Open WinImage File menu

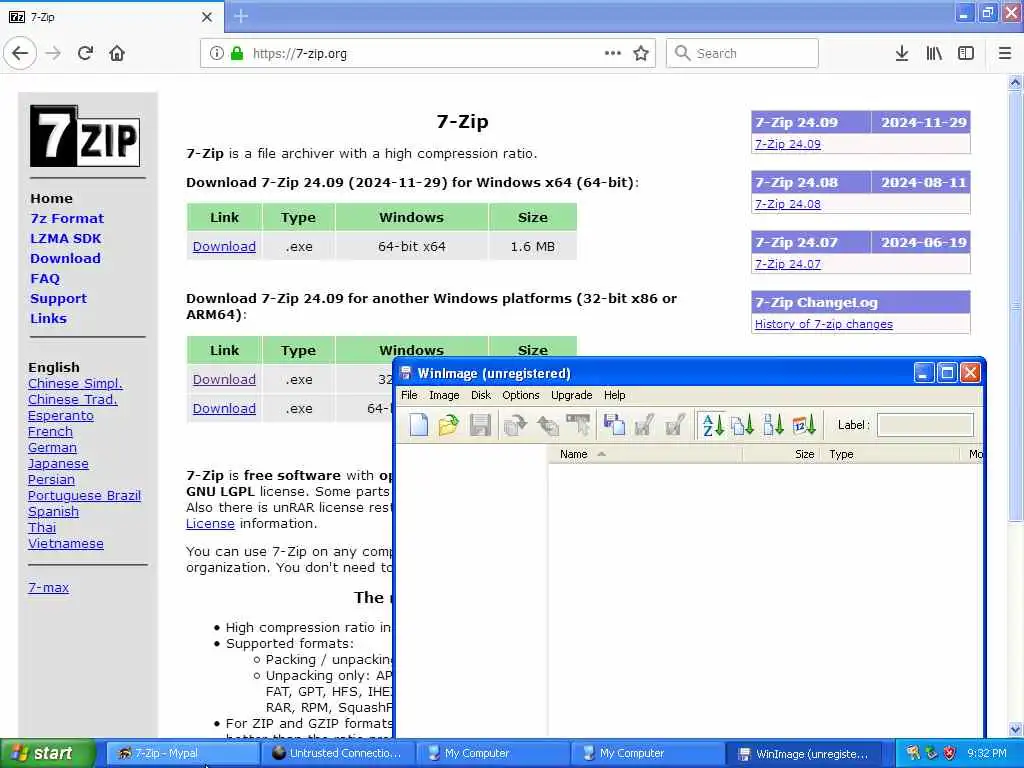[409, 395]
